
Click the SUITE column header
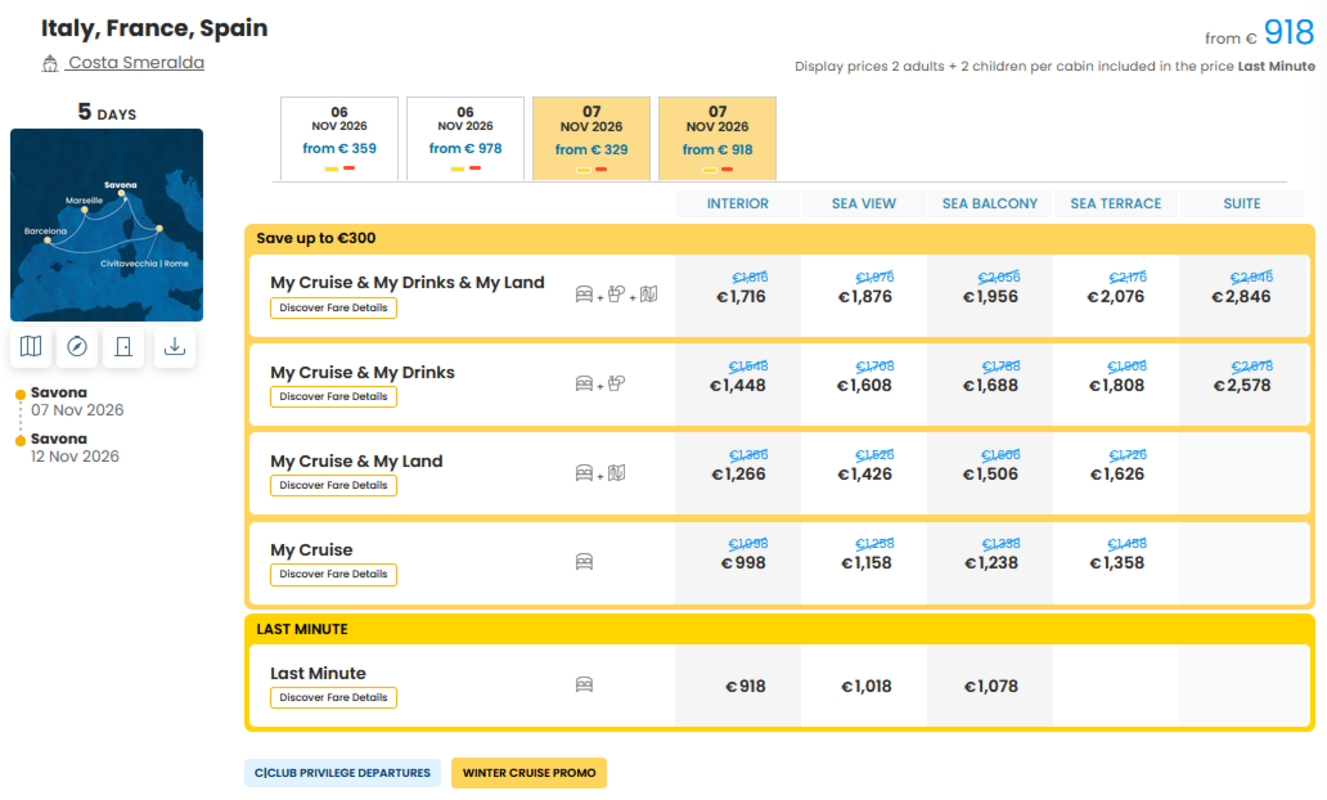point(1242,204)
